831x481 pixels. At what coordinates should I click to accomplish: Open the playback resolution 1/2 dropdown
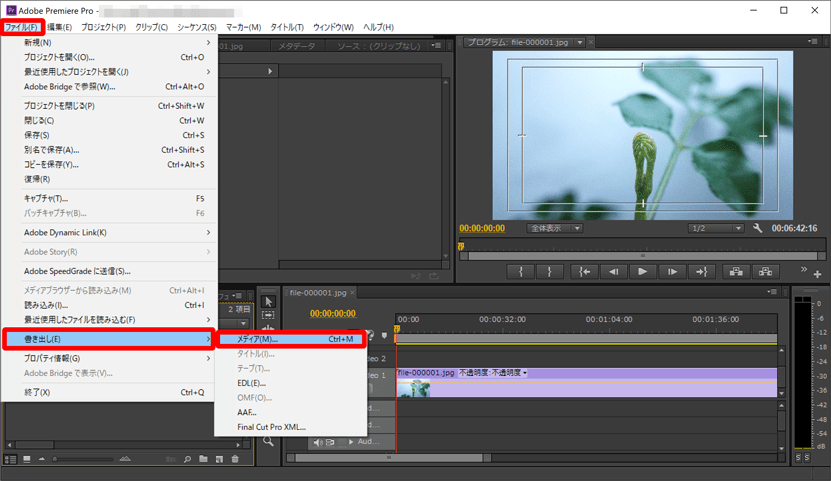[x=716, y=228]
